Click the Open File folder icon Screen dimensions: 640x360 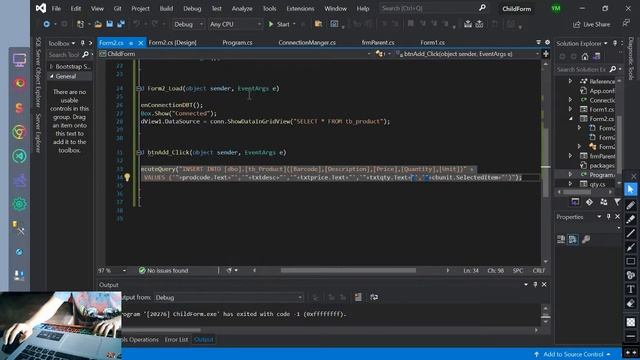[x=98, y=24]
